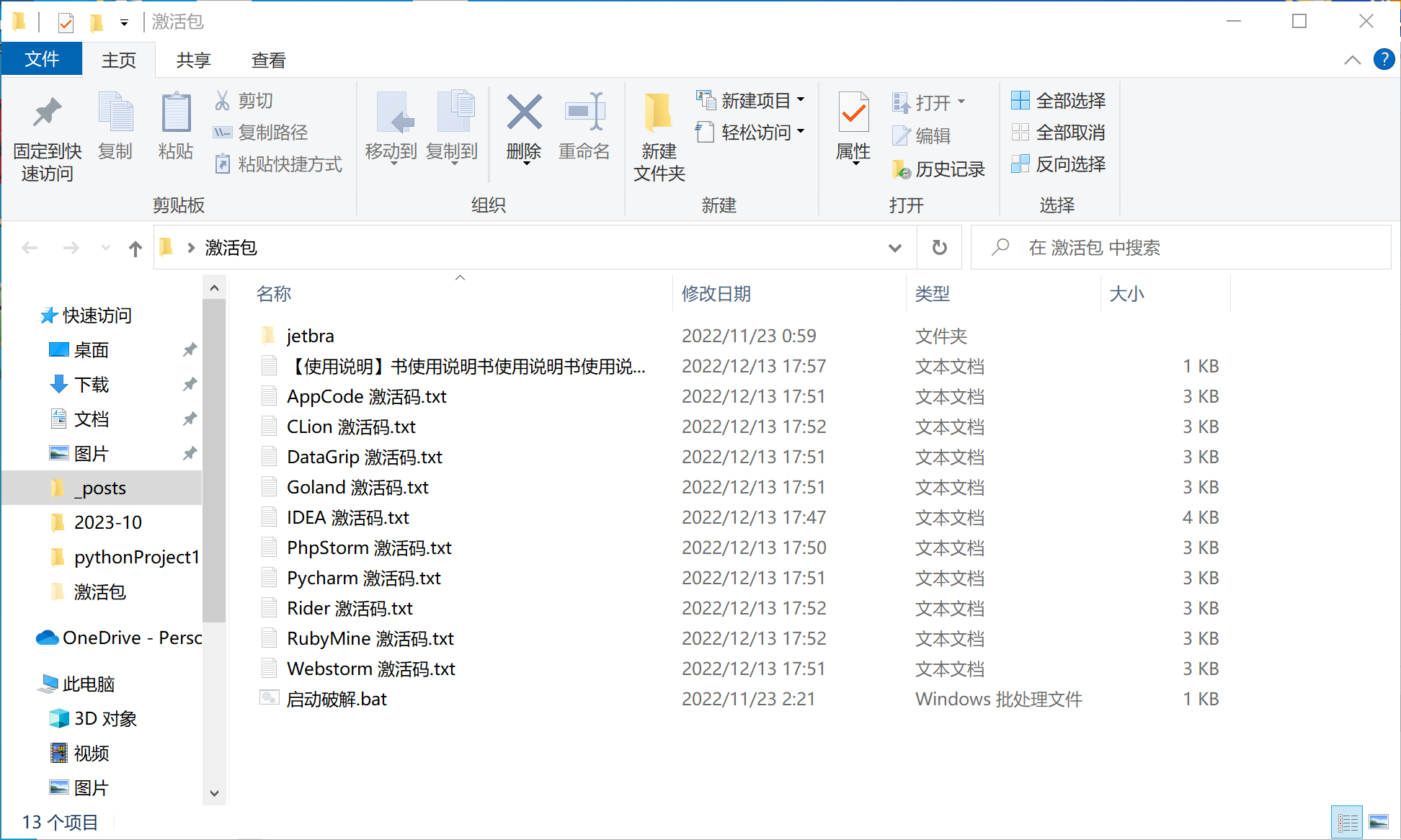This screenshot has height=840, width=1401.
Task: Click Select all (全部选择) in ribbon
Action: [x=1058, y=101]
